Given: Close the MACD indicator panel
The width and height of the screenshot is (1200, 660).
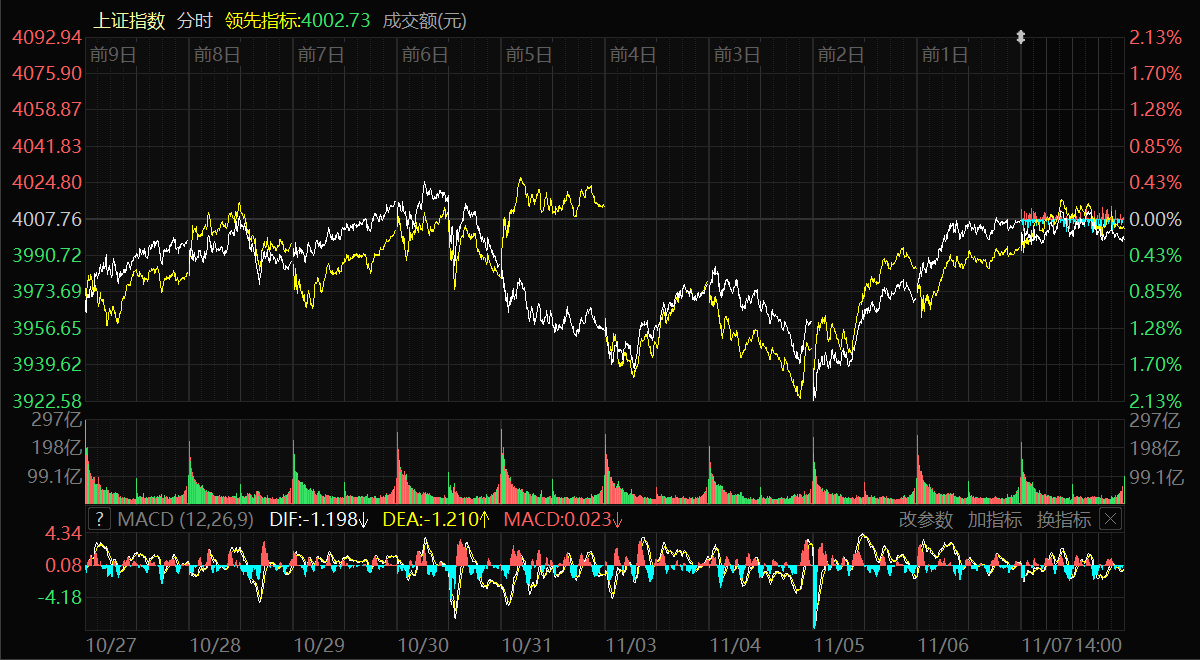Looking at the screenshot, I should pos(1110,519).
